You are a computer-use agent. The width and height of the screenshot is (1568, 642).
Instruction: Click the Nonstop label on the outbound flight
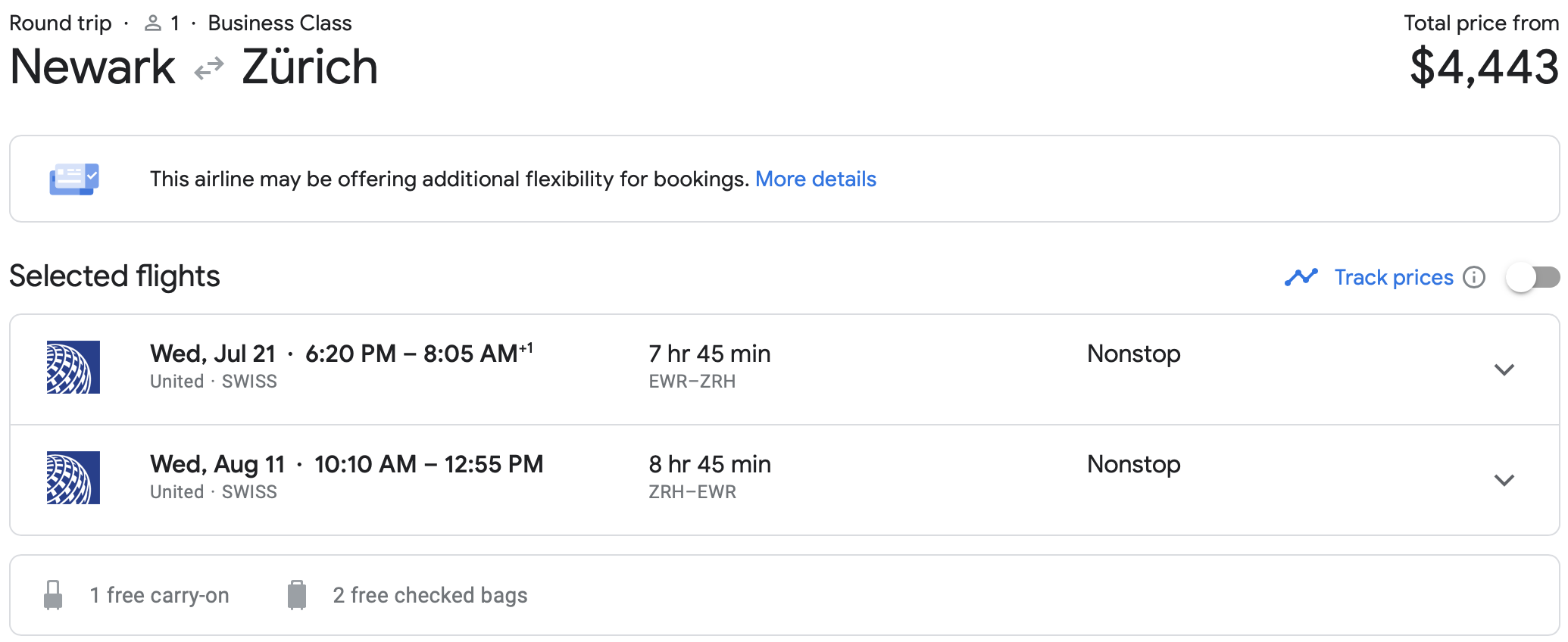pyautogui.click(x=1132, y=353)
